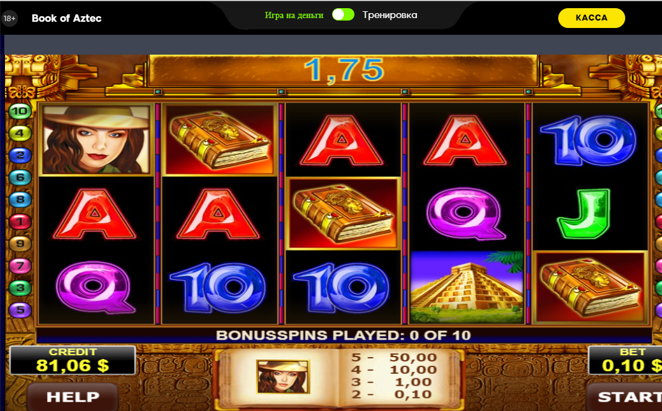Viewport: 662px width, 411px height.
Task: Select payline indicator number 10
Action: [19, 112]
